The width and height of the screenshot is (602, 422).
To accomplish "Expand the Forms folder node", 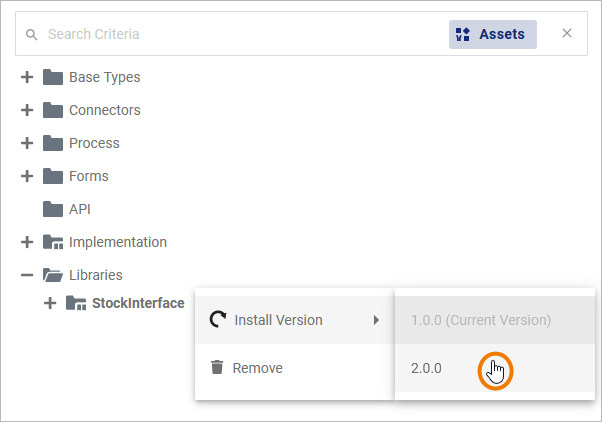I will [27, 176].
